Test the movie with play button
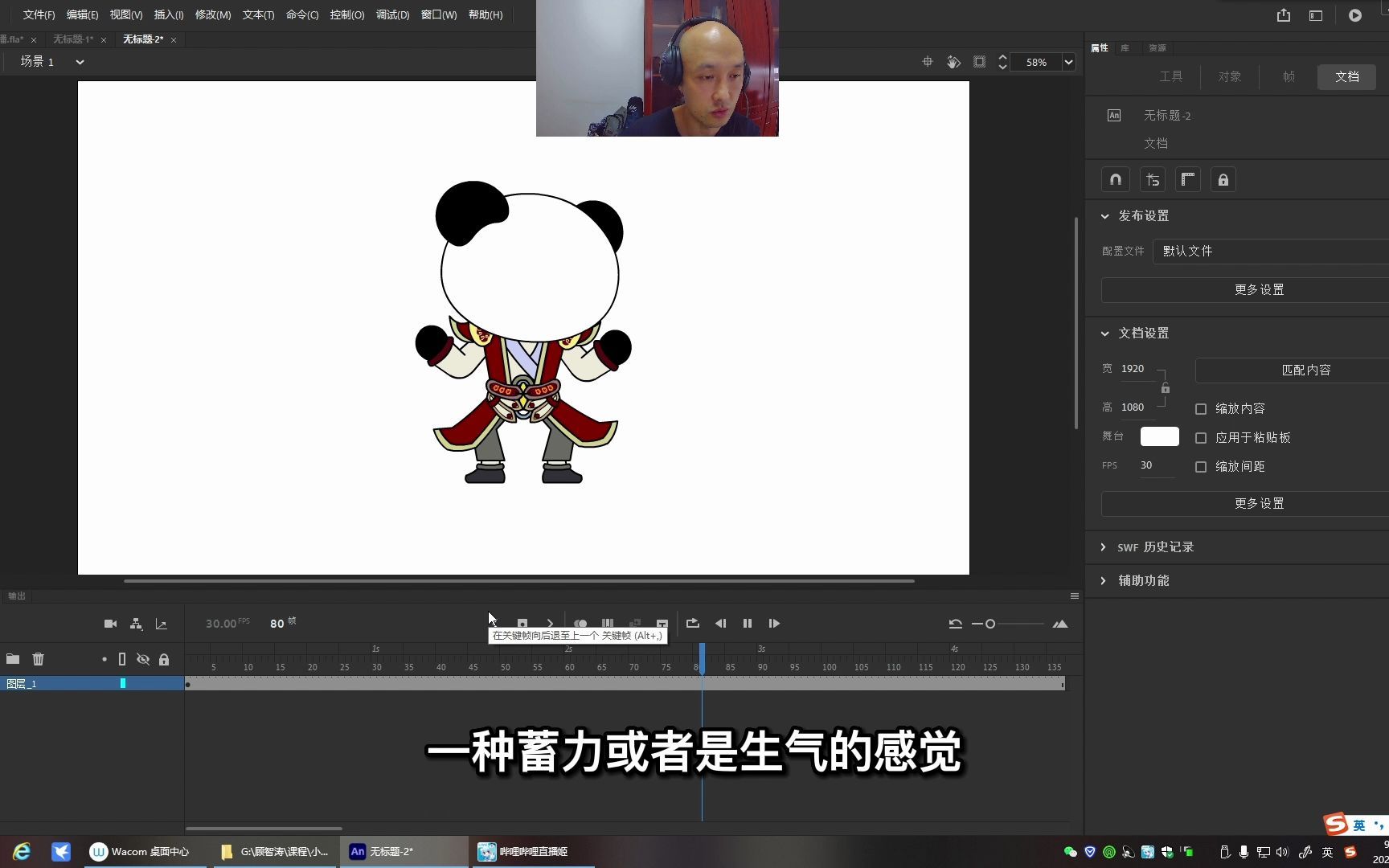The height and width of the screenshot is (868, 1389). coord(1355,15)
